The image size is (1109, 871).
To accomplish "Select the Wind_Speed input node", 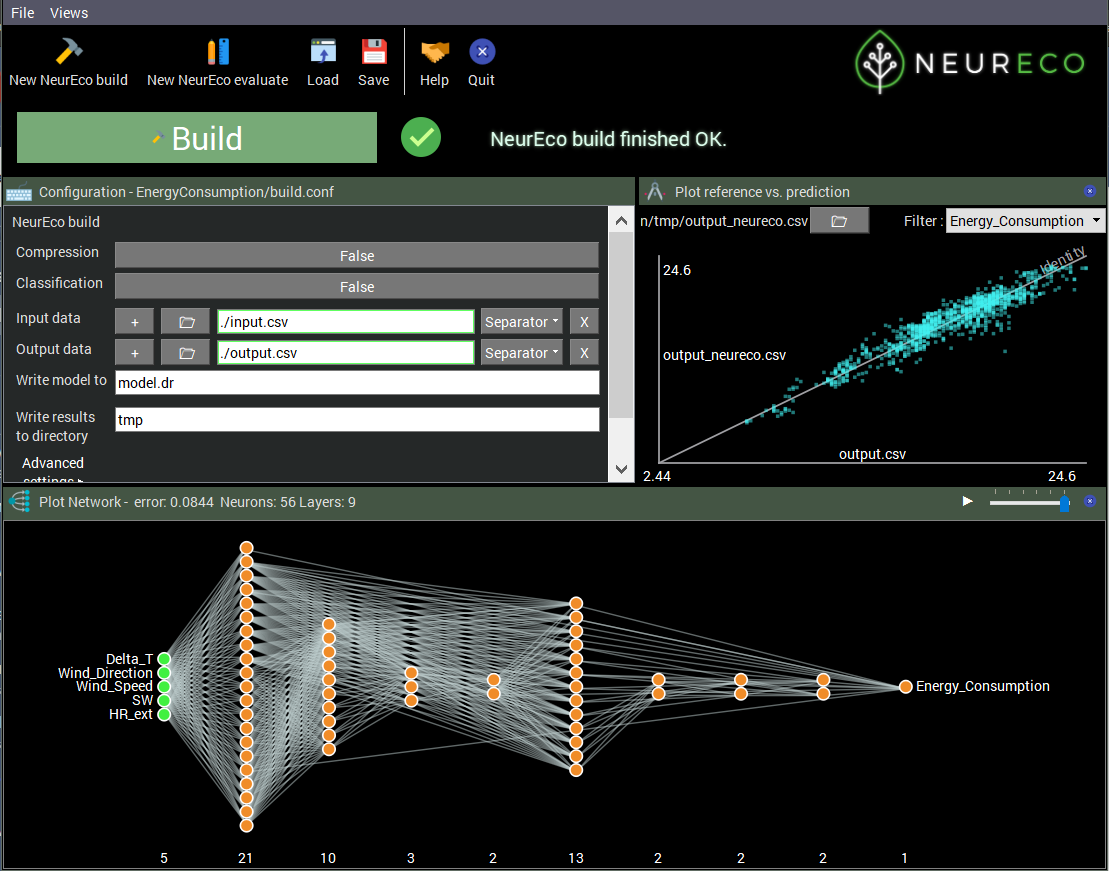I will click(164, 686).
